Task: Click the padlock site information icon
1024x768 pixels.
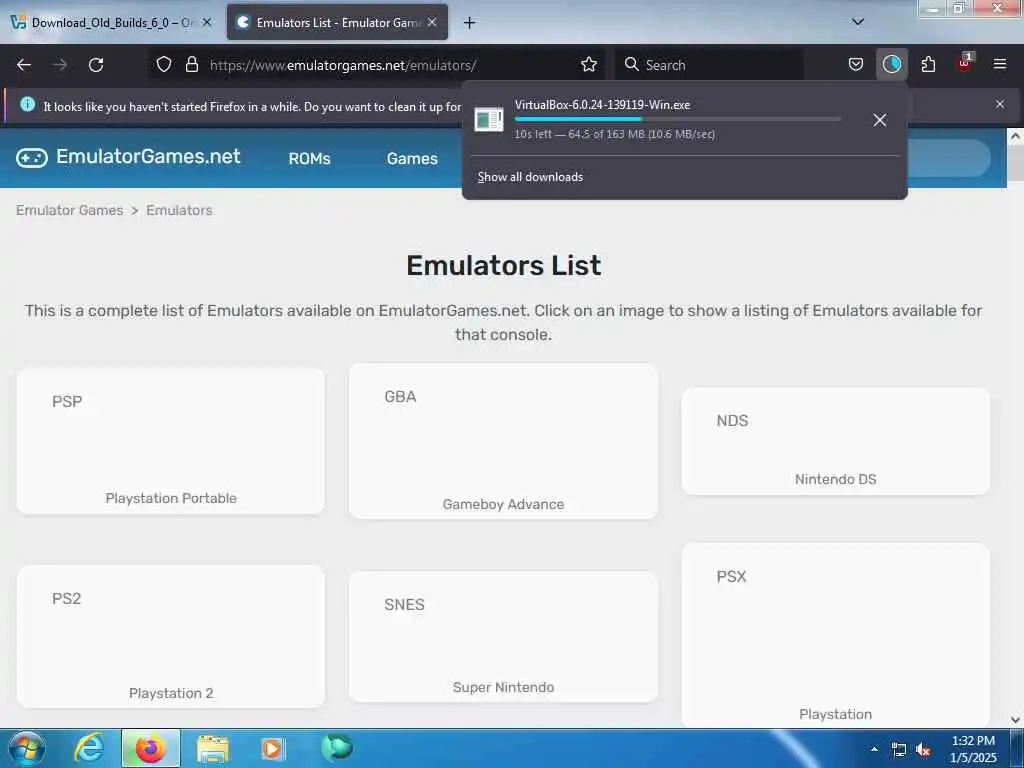Action: (191, 65)
